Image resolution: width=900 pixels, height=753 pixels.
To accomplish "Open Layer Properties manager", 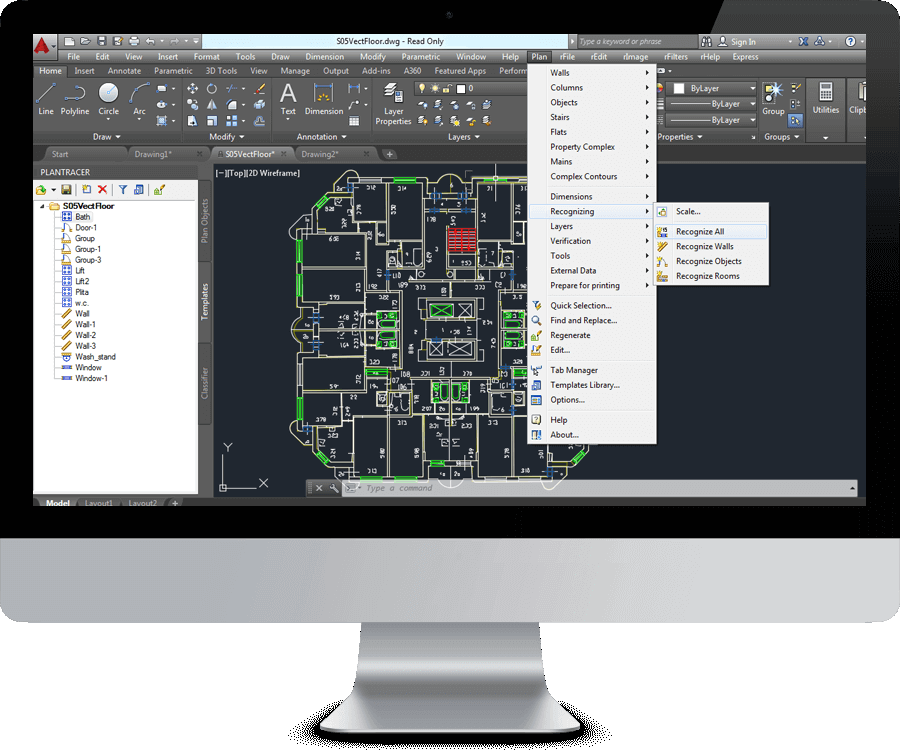I will [x=393, y=104].
